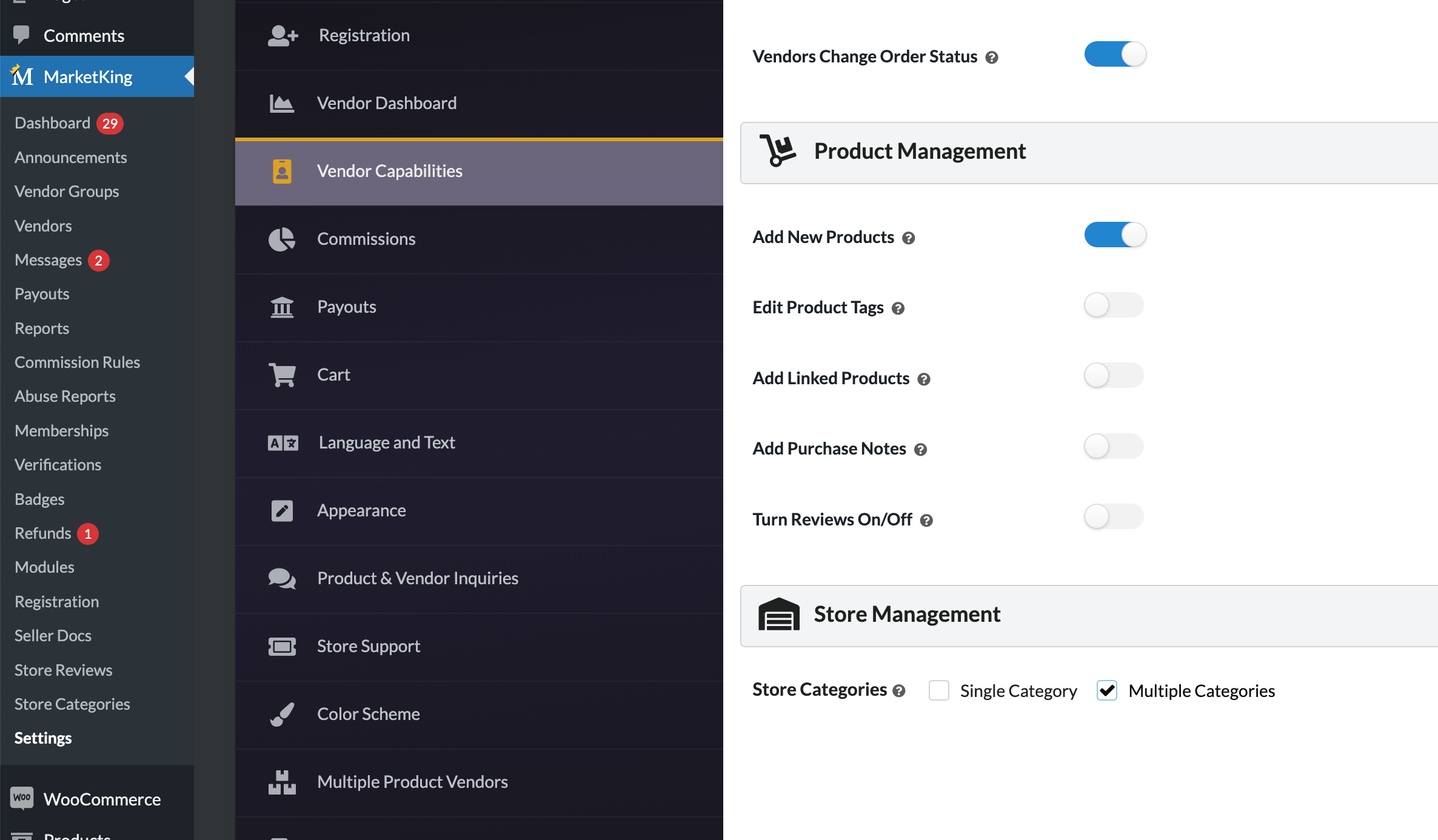Open Reports in the sidebar
The width and height of the screenshot is (1438, 840).
pyautogui.click(x=42, y=328)
